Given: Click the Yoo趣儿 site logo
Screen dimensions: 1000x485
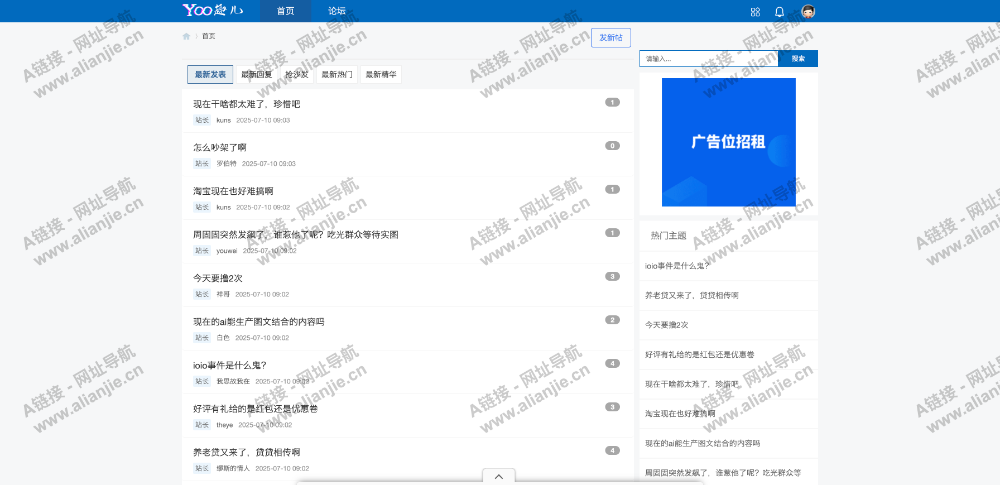Looking at the screenshot, I should [x=212, y=10].
